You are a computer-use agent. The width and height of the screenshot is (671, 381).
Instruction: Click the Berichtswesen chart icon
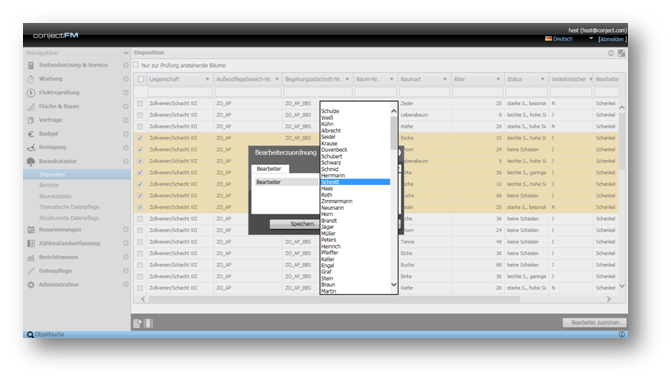point(31,257)
